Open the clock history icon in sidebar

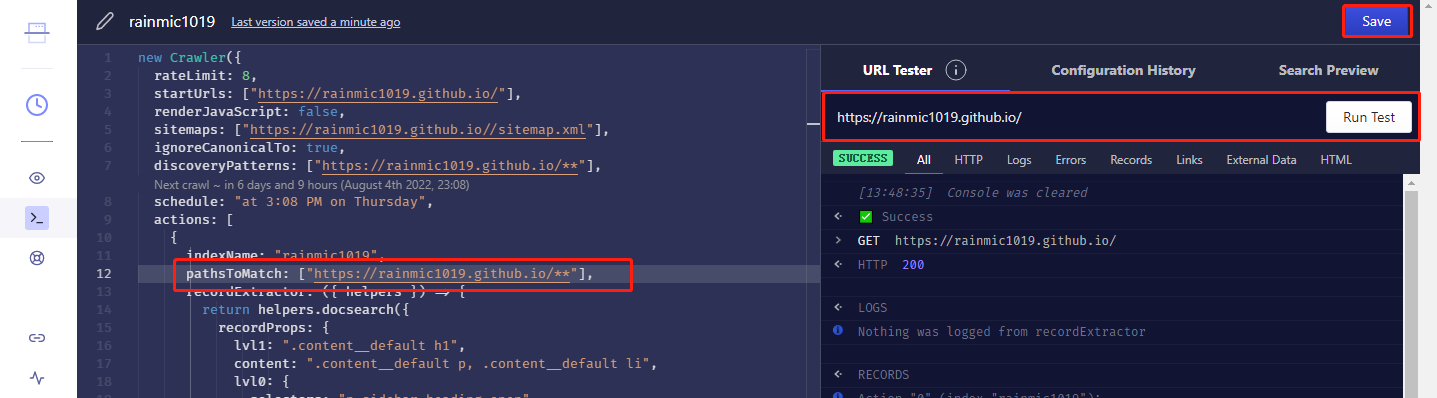point(37,104)
